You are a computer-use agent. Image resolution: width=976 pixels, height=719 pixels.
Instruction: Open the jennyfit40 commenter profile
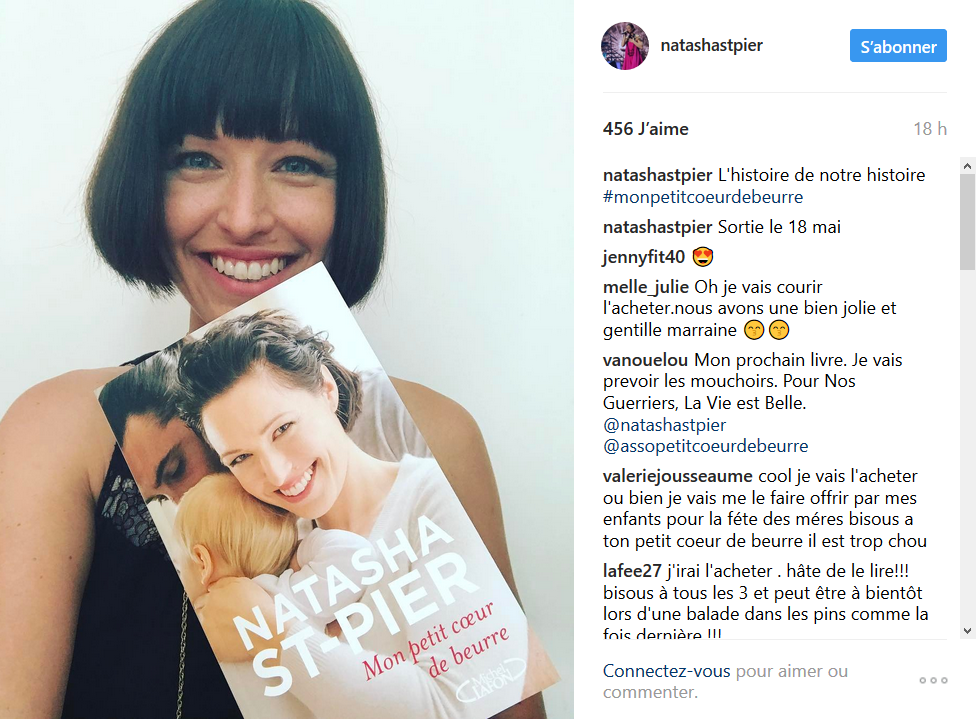point(644,257)
